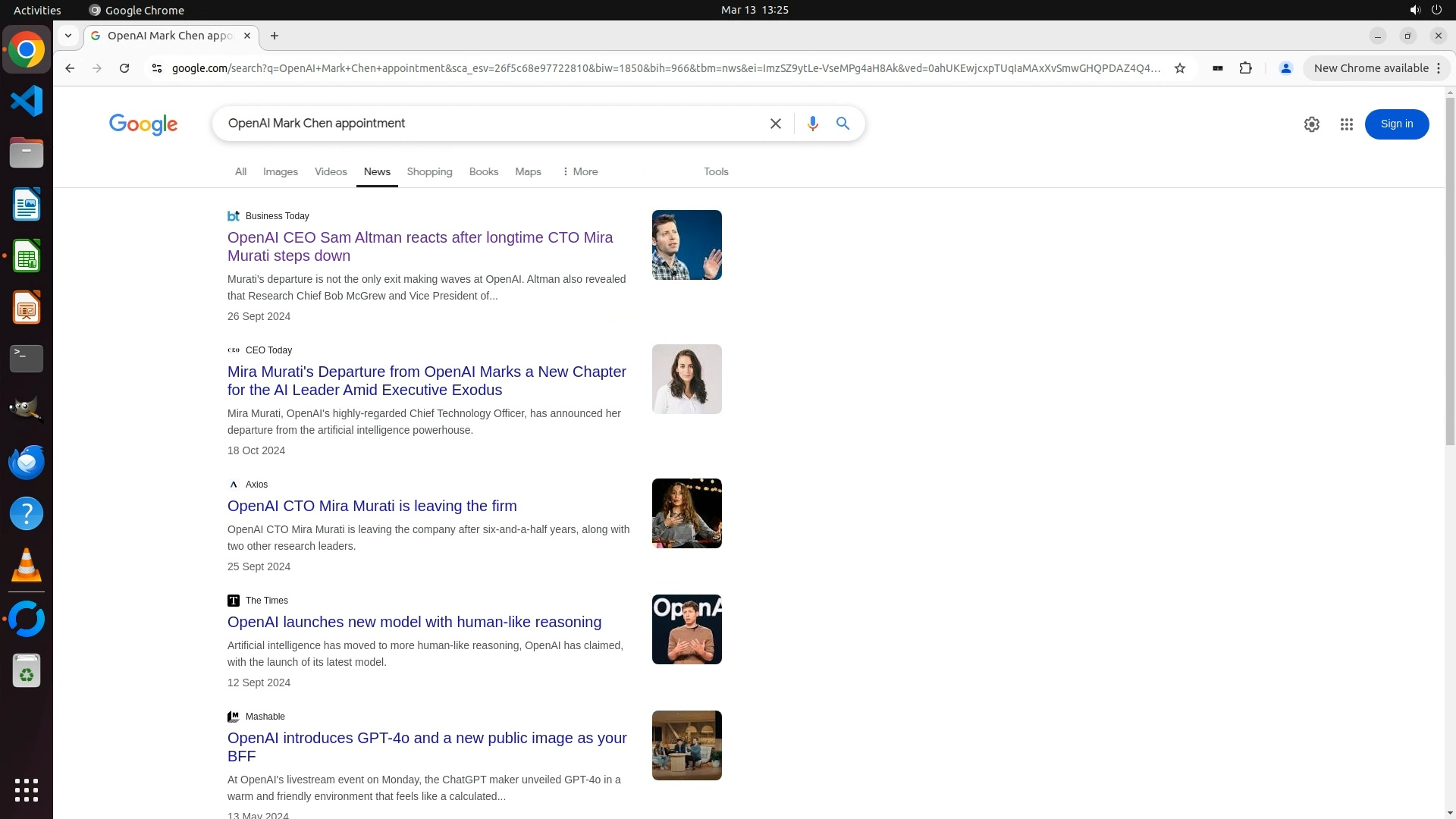Switch to the Videos tab
Image resolution: width=1456 pixels, height=819 pixels.
click(331, 172)
